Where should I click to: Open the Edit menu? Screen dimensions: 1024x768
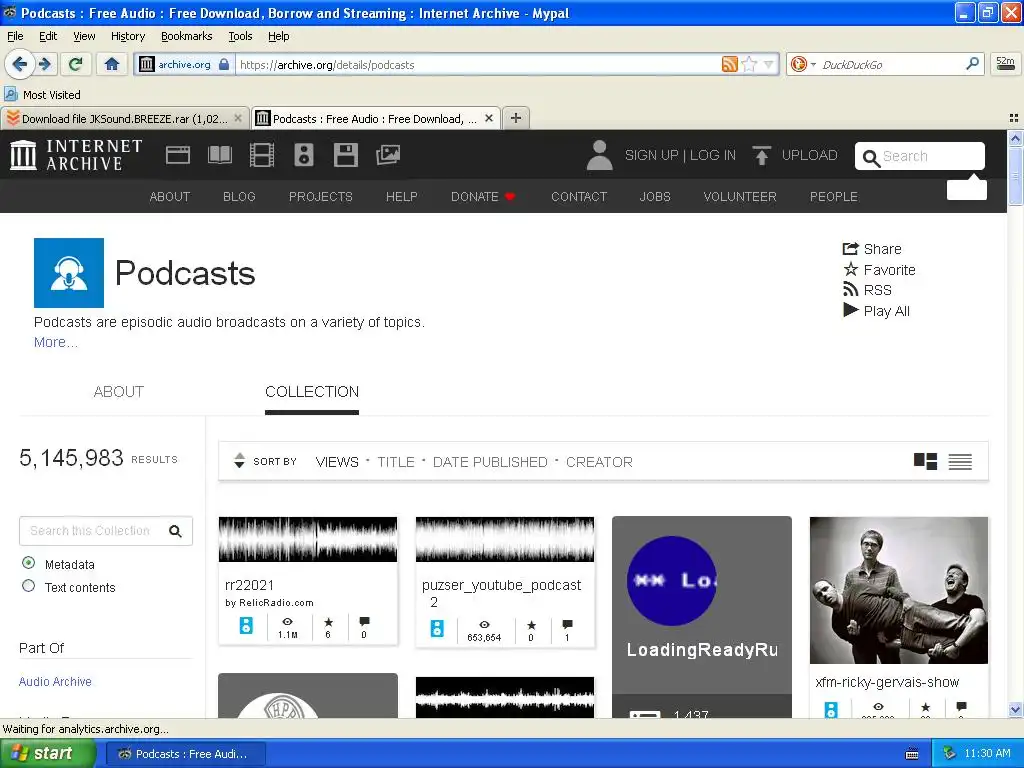point(48,36)
